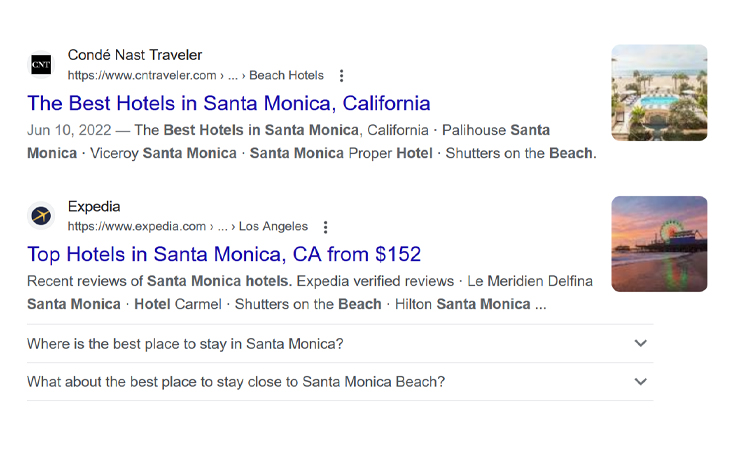Click the snippet text dated Jun 10, 2022

click(x=310, y=141)
